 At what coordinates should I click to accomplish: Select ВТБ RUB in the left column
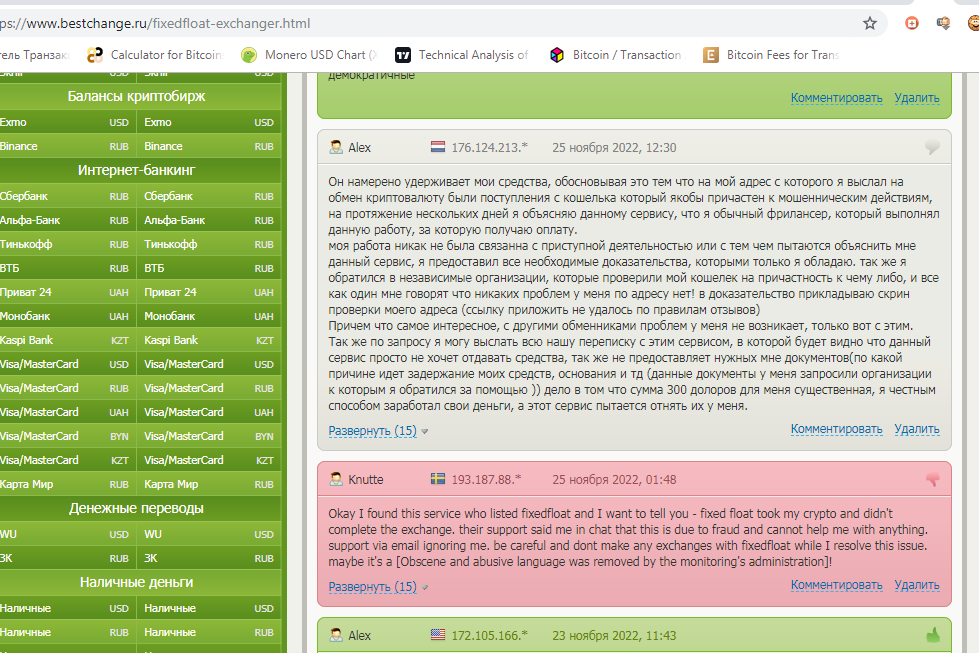(67, 268)
